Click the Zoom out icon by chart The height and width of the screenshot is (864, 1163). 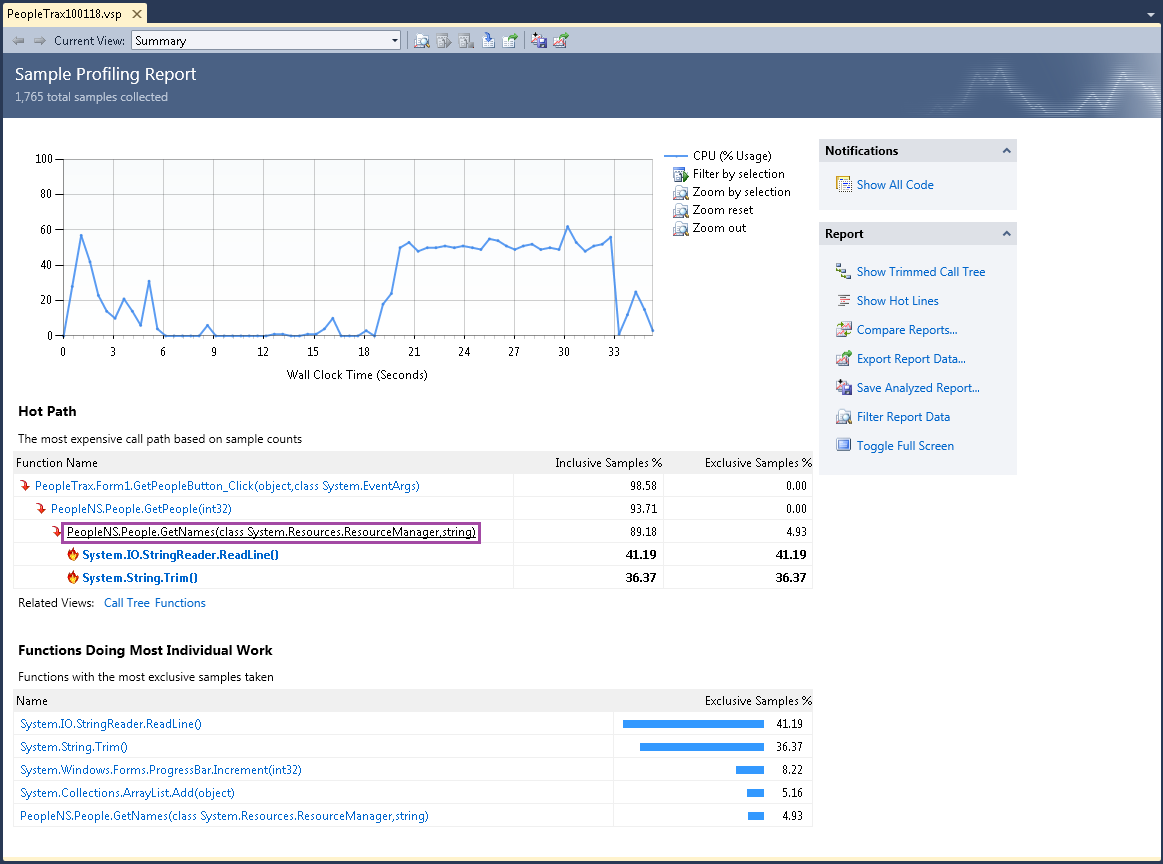[681, 228]
